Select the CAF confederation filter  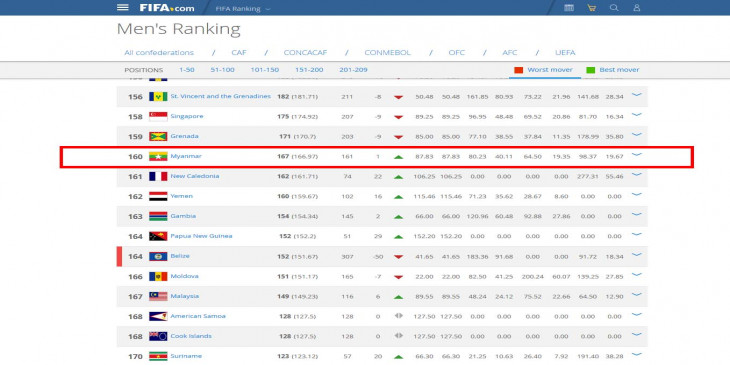pos(239,53)
